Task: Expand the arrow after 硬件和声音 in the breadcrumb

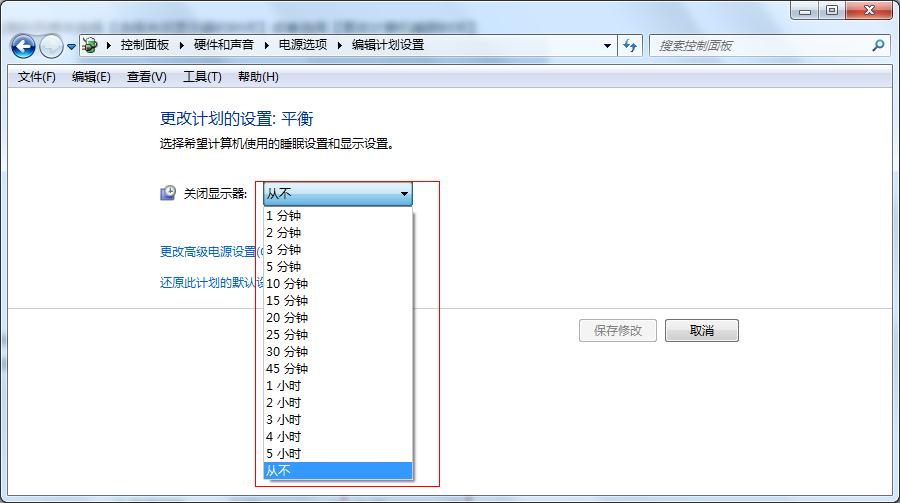Action: pos(266,45)
